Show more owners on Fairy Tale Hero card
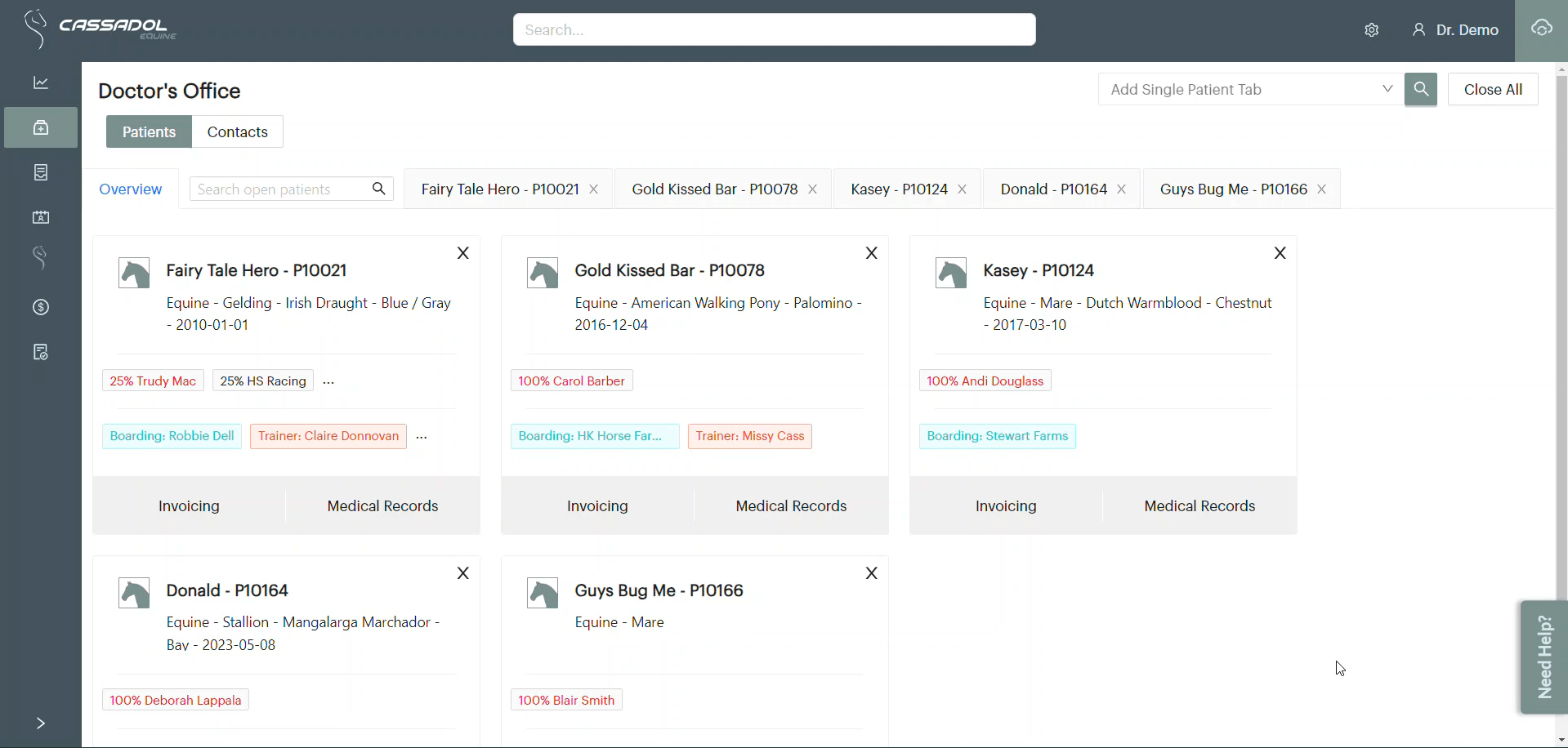The height and width of the screenshot is (748, 1568). 328,381
